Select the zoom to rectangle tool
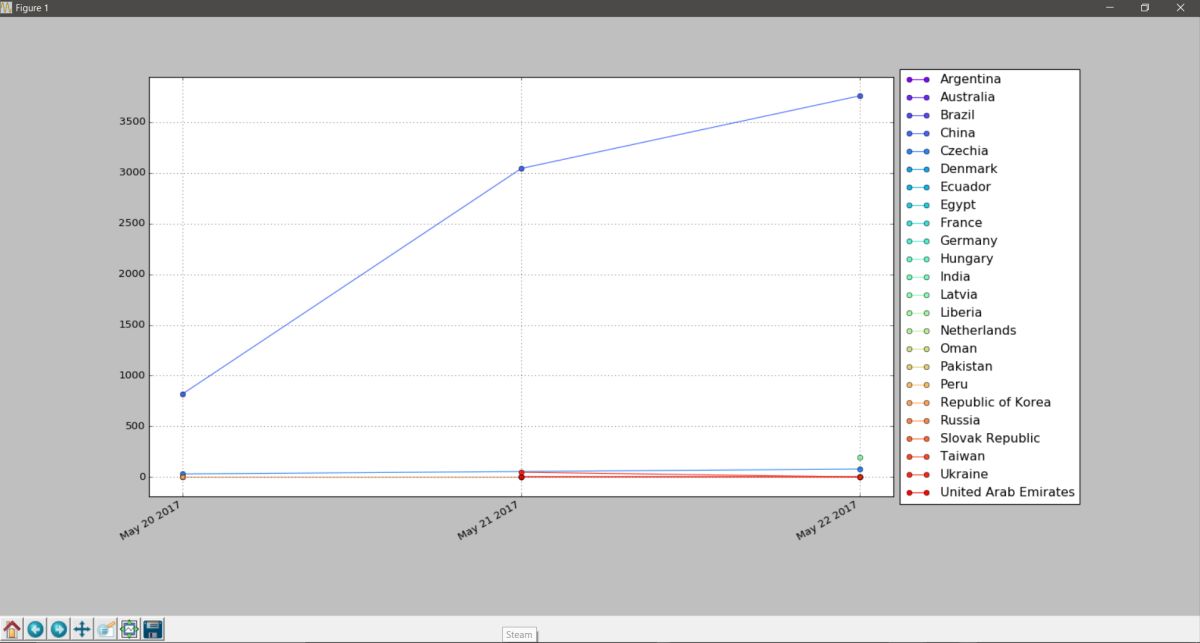 click(x=106, y=629)
